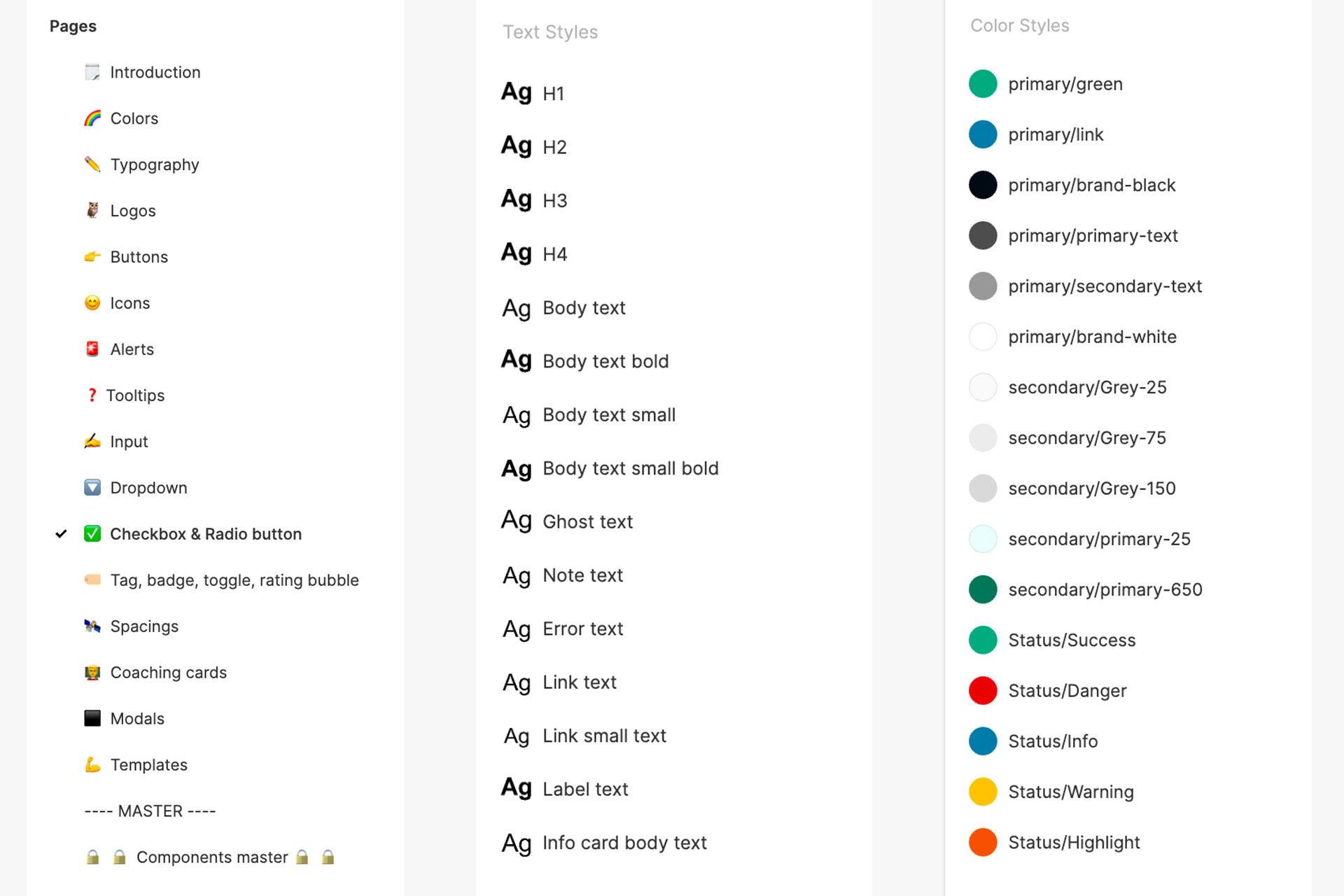Click the pointing hand icon beside Buttons
This screenshot has width=1344, height=896.
[92, 257]
